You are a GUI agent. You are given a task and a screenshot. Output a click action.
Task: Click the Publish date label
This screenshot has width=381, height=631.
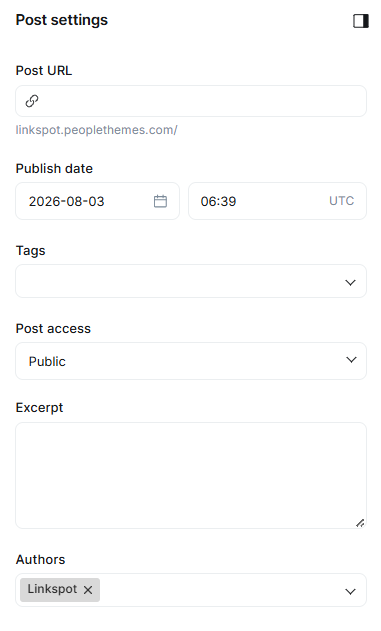(x=54, y=169)
